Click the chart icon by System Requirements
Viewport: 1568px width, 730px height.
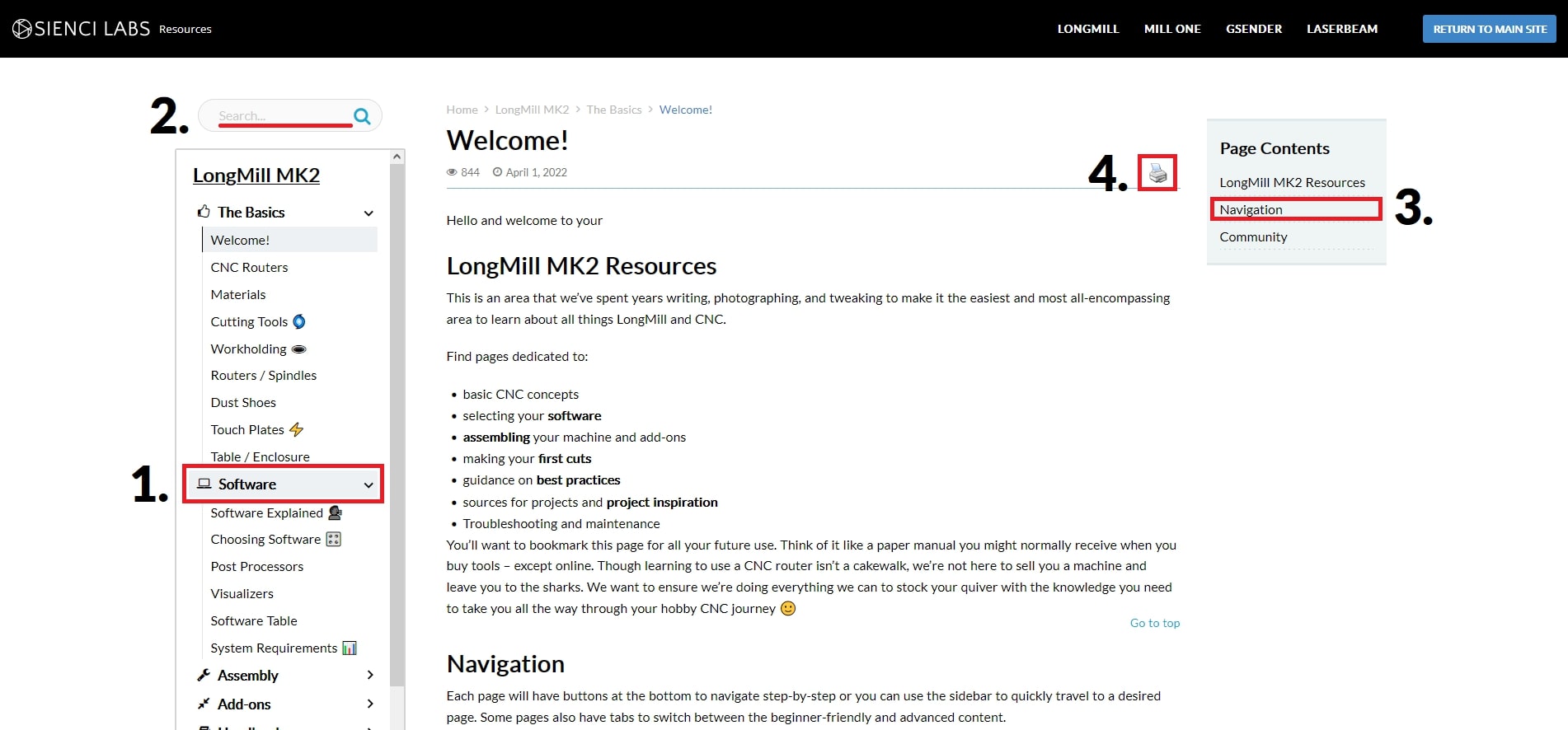pos(350,648)
